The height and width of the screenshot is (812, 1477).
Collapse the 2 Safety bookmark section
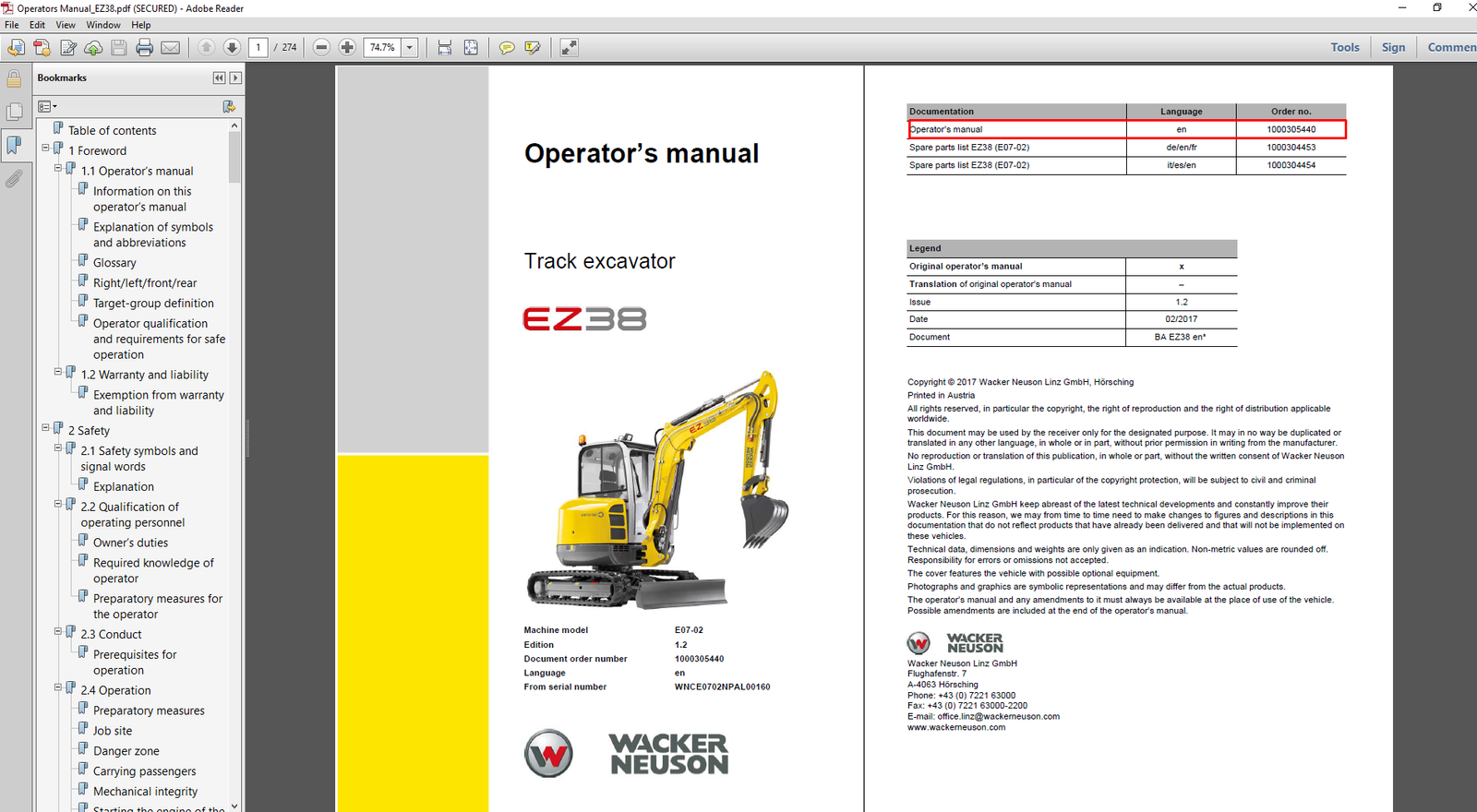pyautogui.click(x=45, y=428)
